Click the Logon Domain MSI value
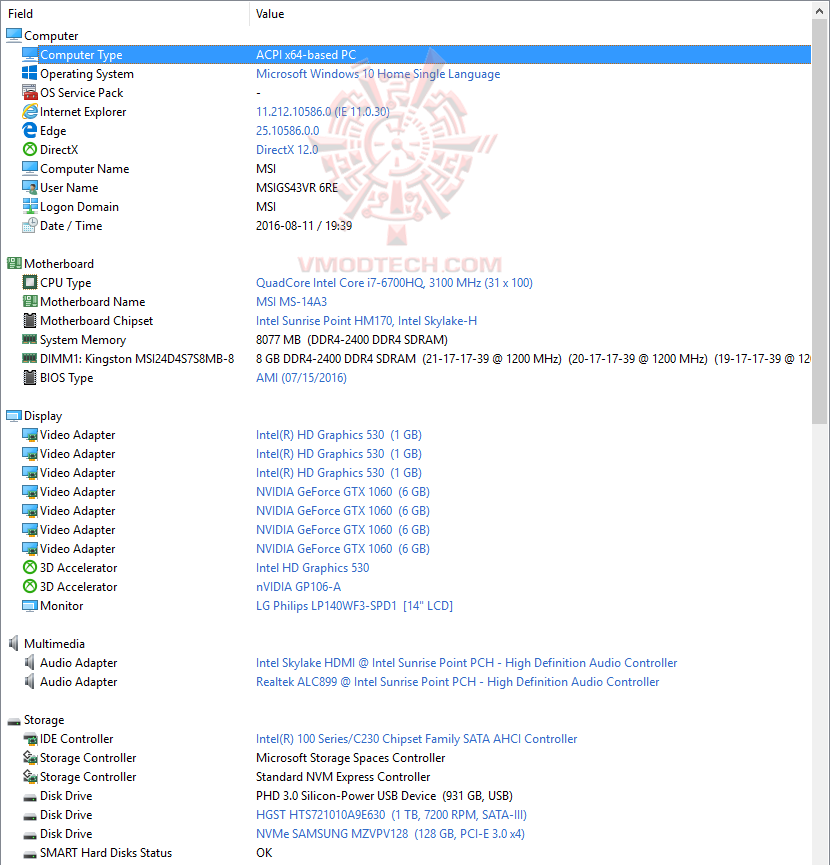The width and height of the screenshot is (830, 865). [x=266, y=207]
